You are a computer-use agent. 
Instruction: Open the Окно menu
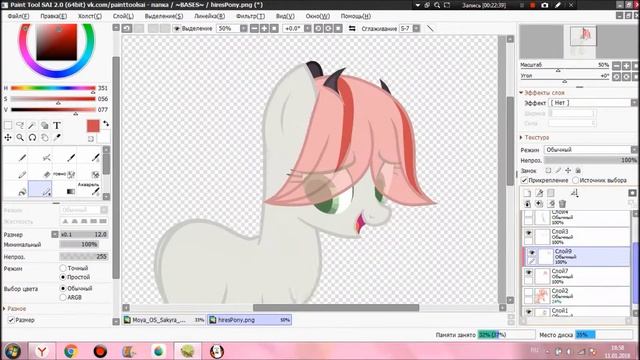(318, 16)
